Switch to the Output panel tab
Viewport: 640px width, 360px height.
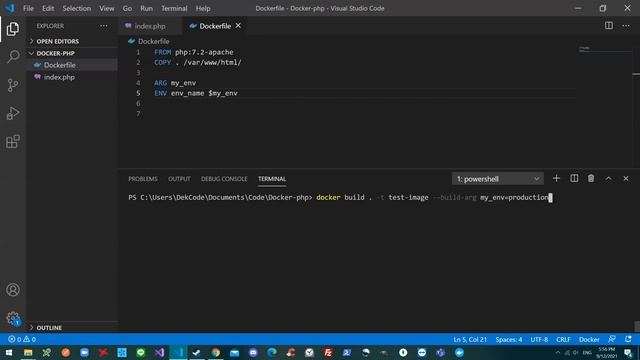(179, 179)
